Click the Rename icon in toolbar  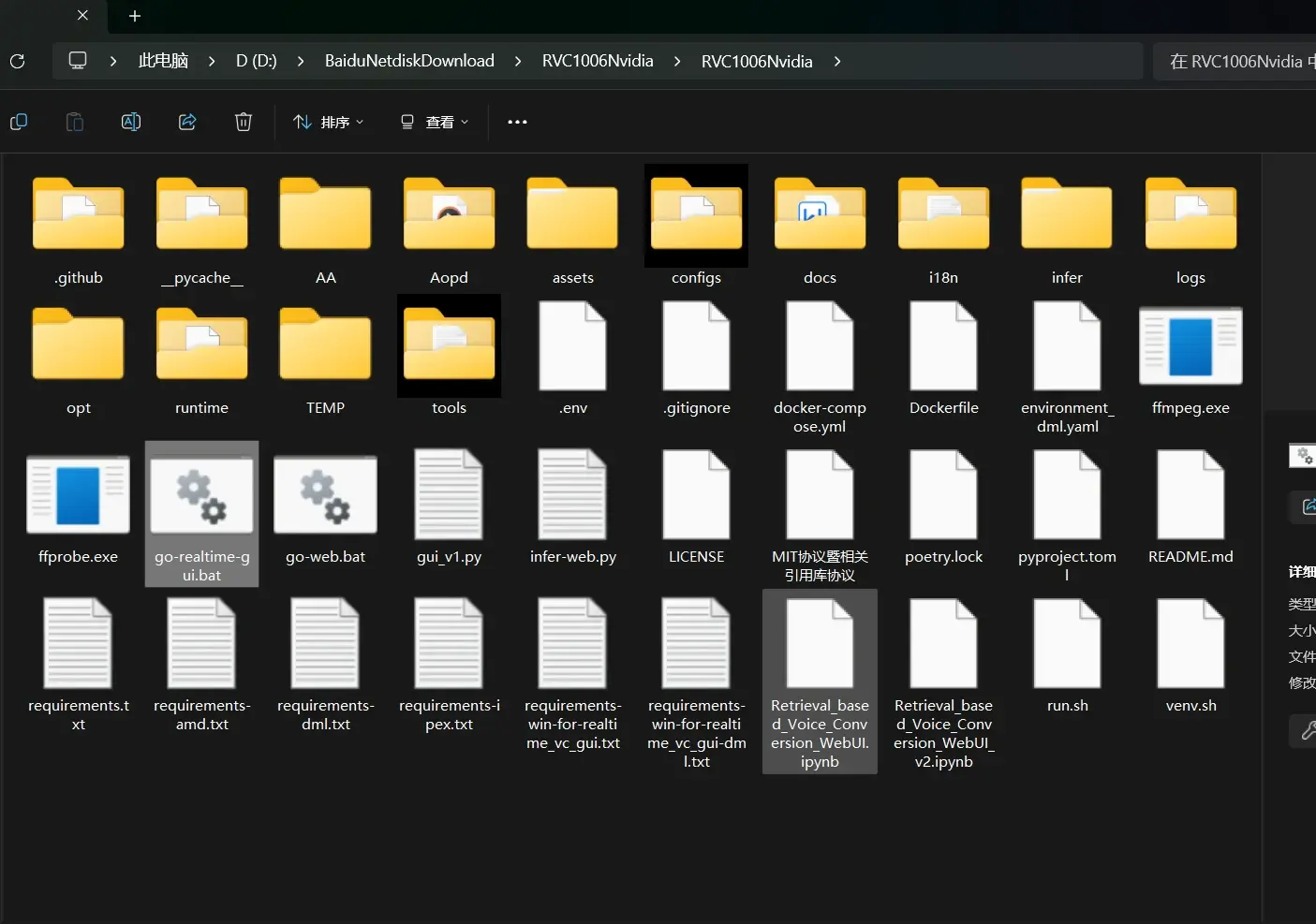coord(131,122)
